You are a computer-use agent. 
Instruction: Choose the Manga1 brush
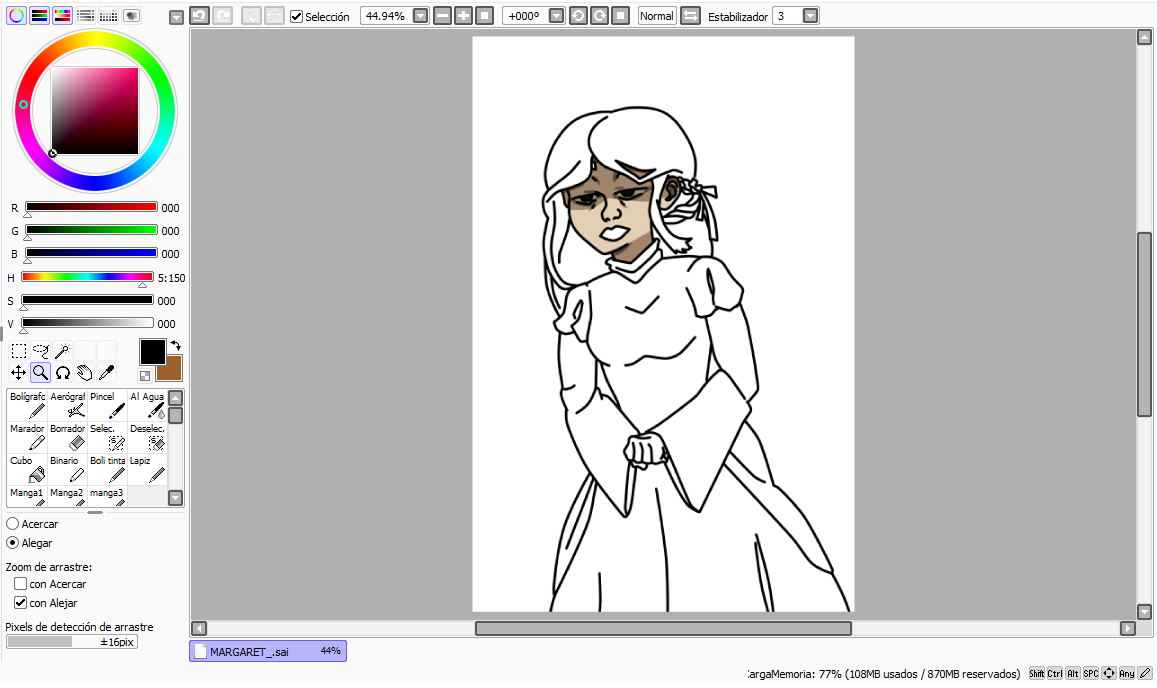27,496
